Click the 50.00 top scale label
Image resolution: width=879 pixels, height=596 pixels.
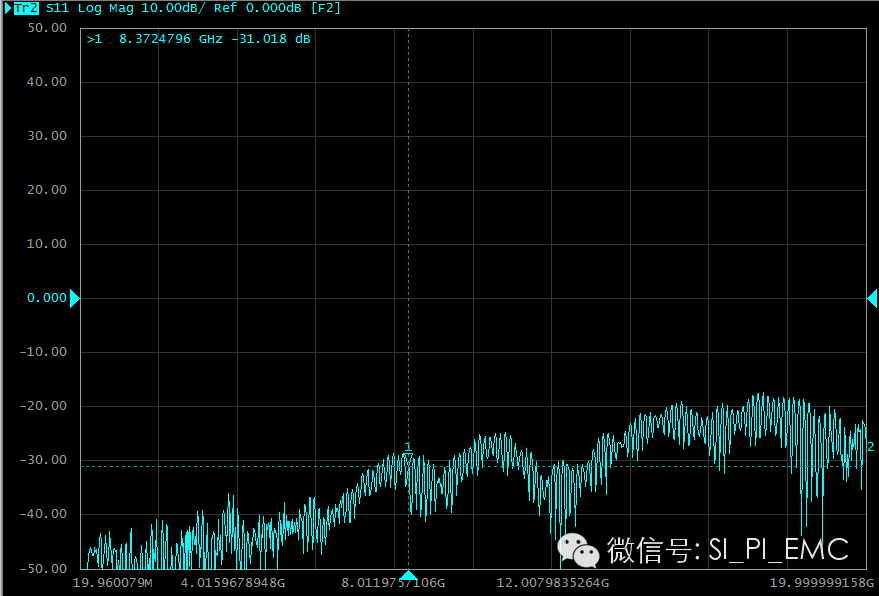point(47,28)
